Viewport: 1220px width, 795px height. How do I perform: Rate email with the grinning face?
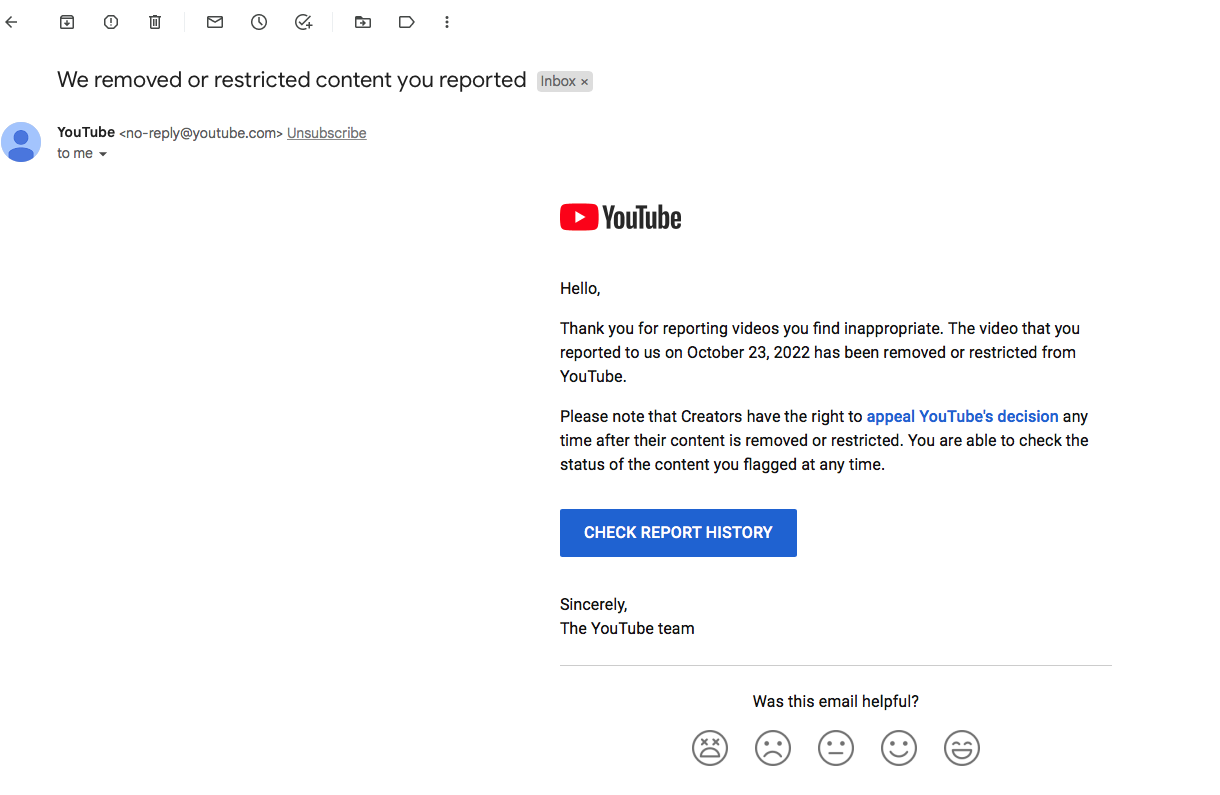[962, 748]
